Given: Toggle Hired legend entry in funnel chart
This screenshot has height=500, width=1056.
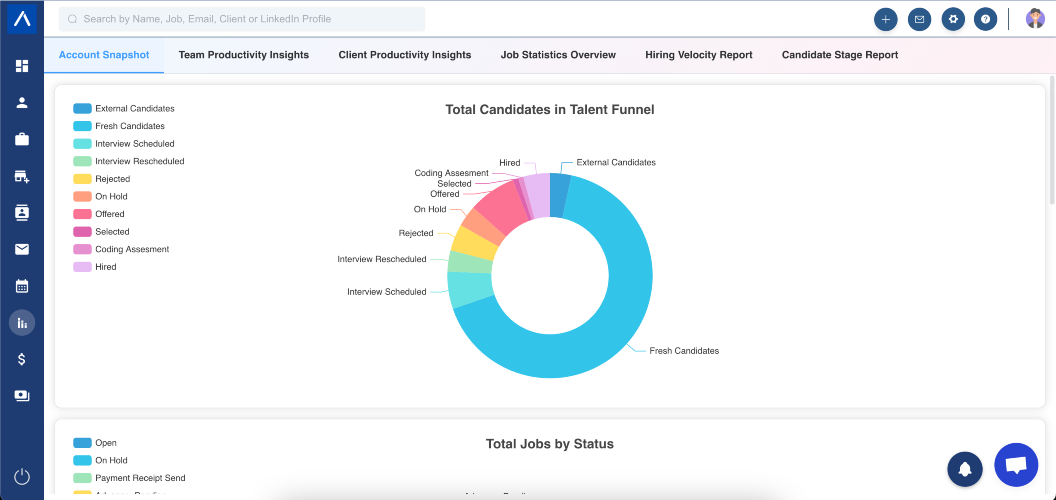Looking at the screenshot, I should pos(95,267).
